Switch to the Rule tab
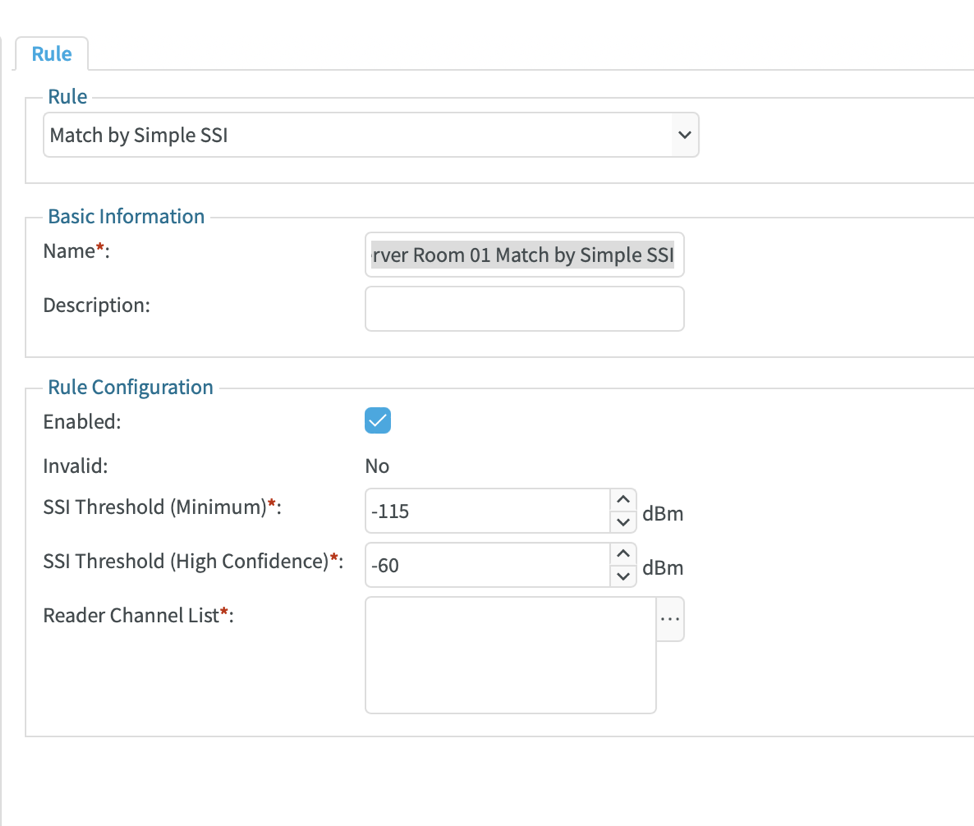 (51, 54)
